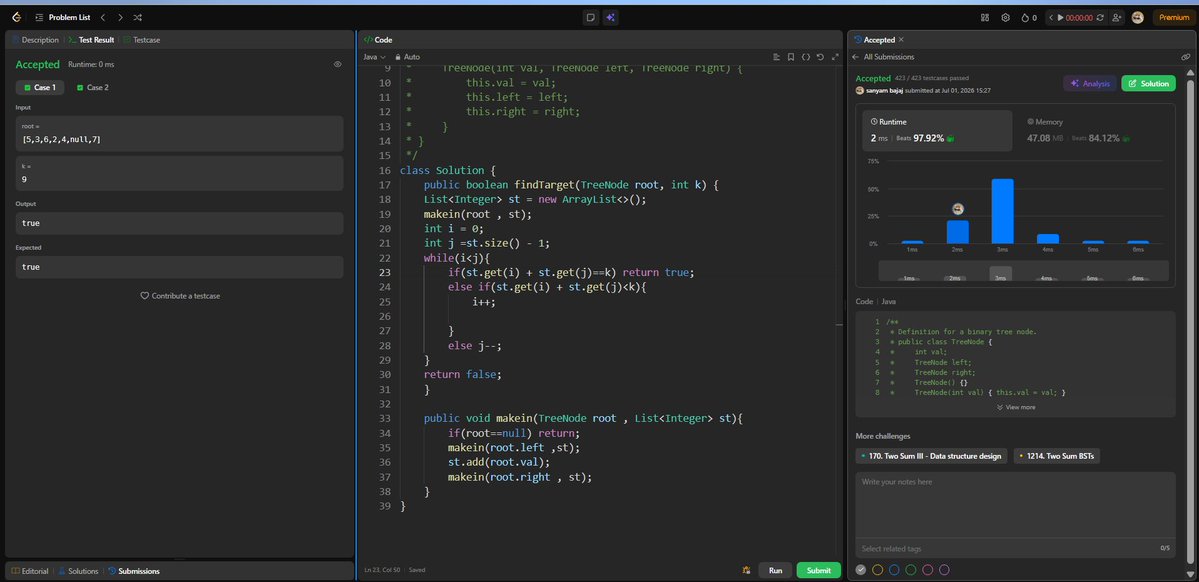
Task: Start the timer play button
Action: pyautogui.click(x=1061, y=17)
